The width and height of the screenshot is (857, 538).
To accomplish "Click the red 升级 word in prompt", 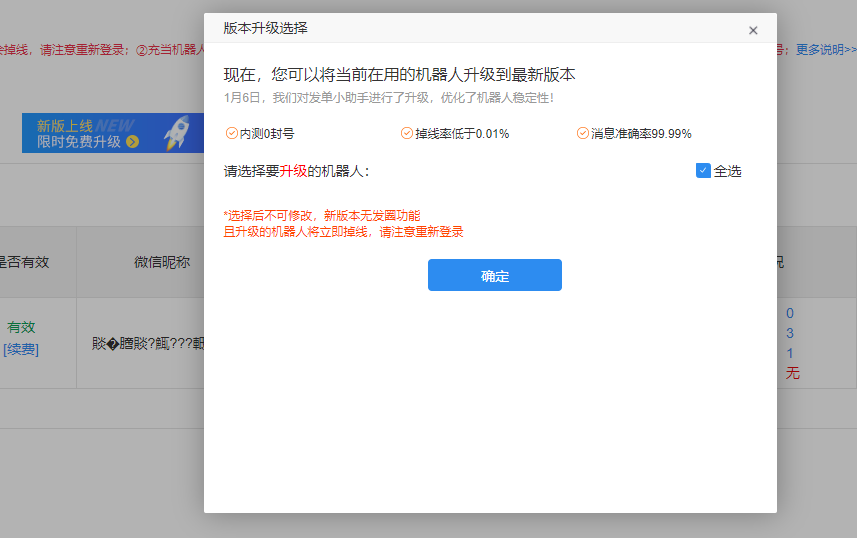I will [x=293, y=171].
